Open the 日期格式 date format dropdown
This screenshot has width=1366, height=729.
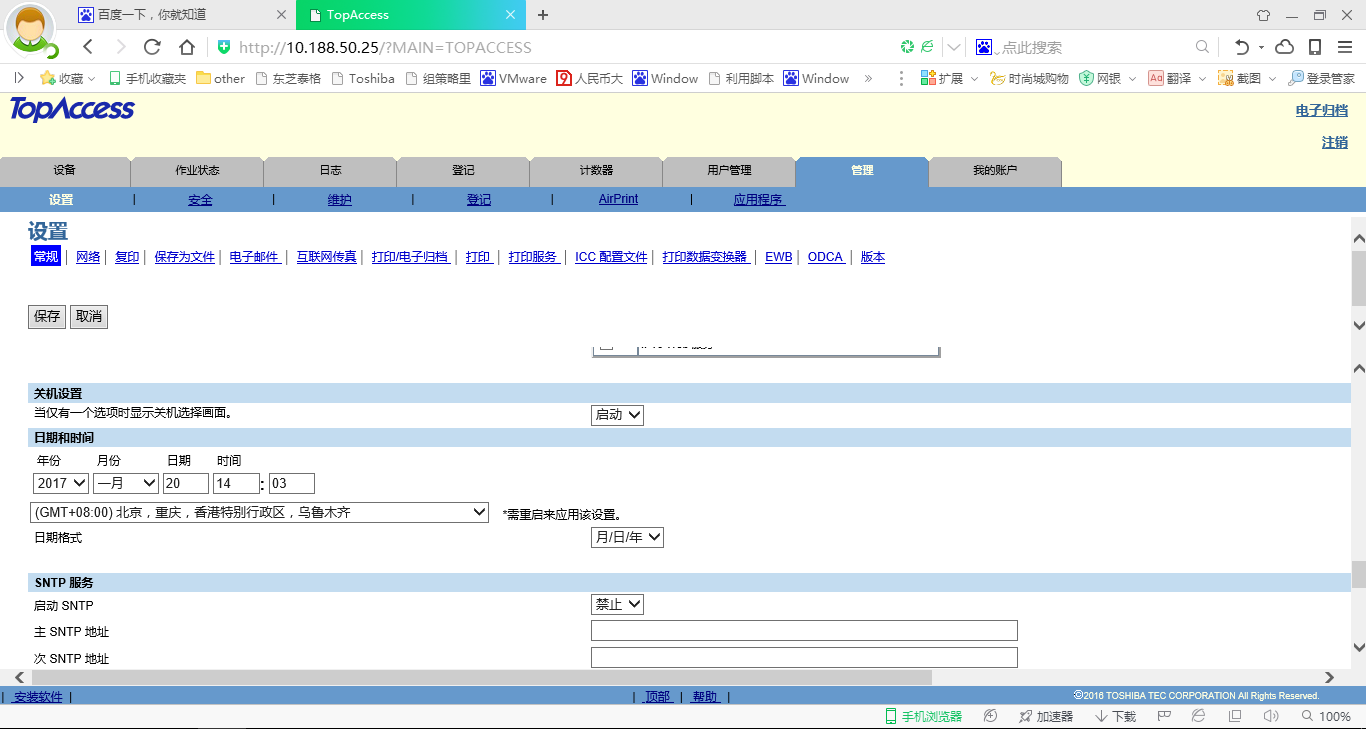click(627, 537)
